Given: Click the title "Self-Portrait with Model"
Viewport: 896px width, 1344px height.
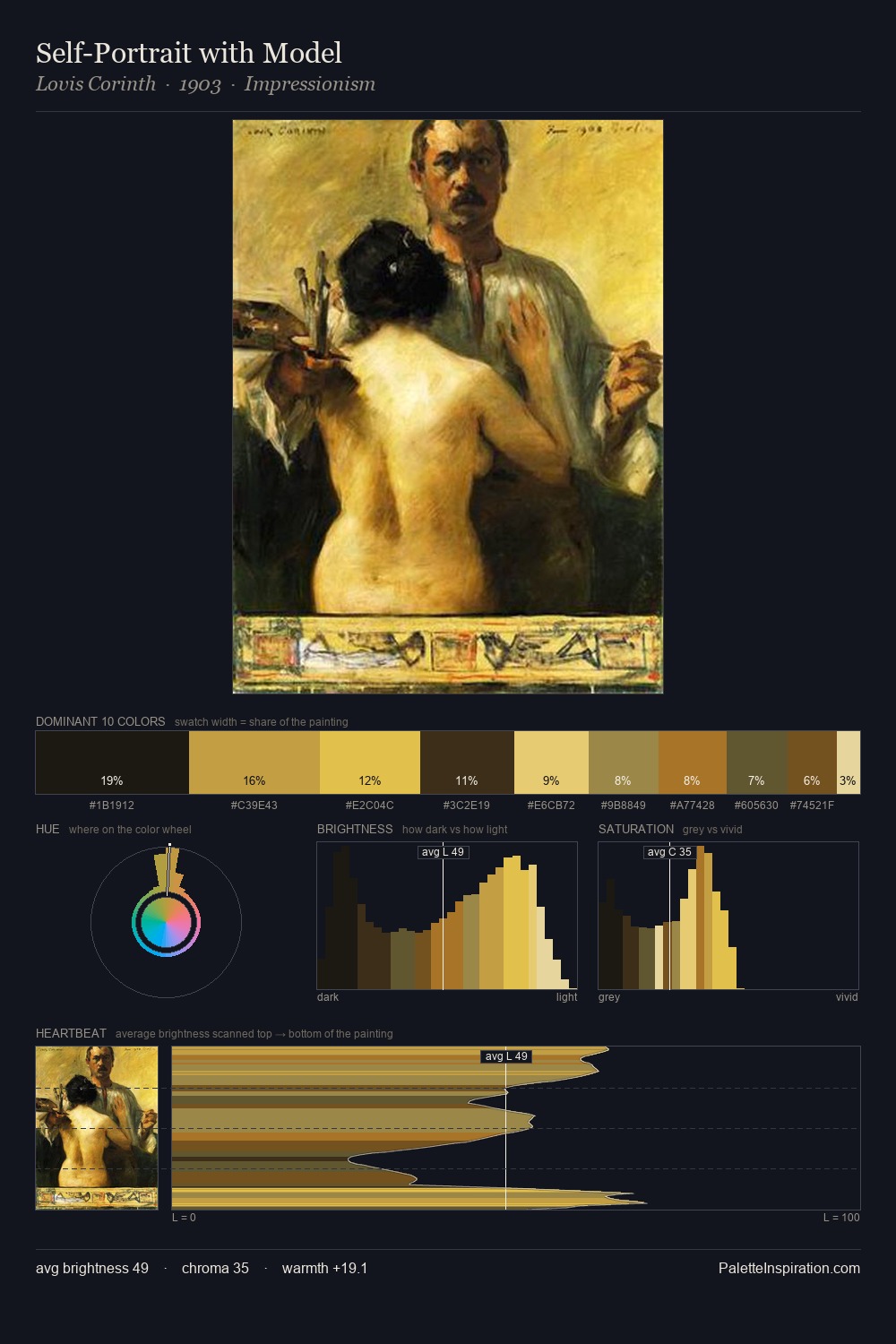Looking at the screenshot, I should coord(189,53).
